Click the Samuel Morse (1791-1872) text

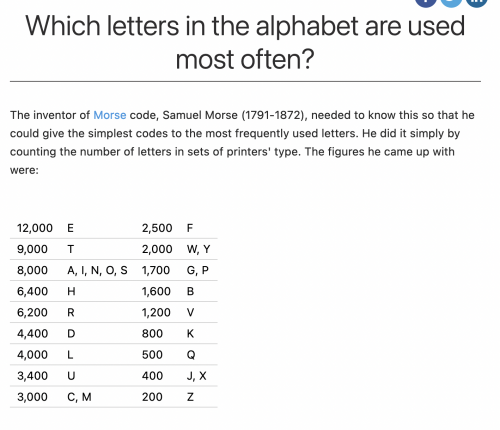pos(234,115)
